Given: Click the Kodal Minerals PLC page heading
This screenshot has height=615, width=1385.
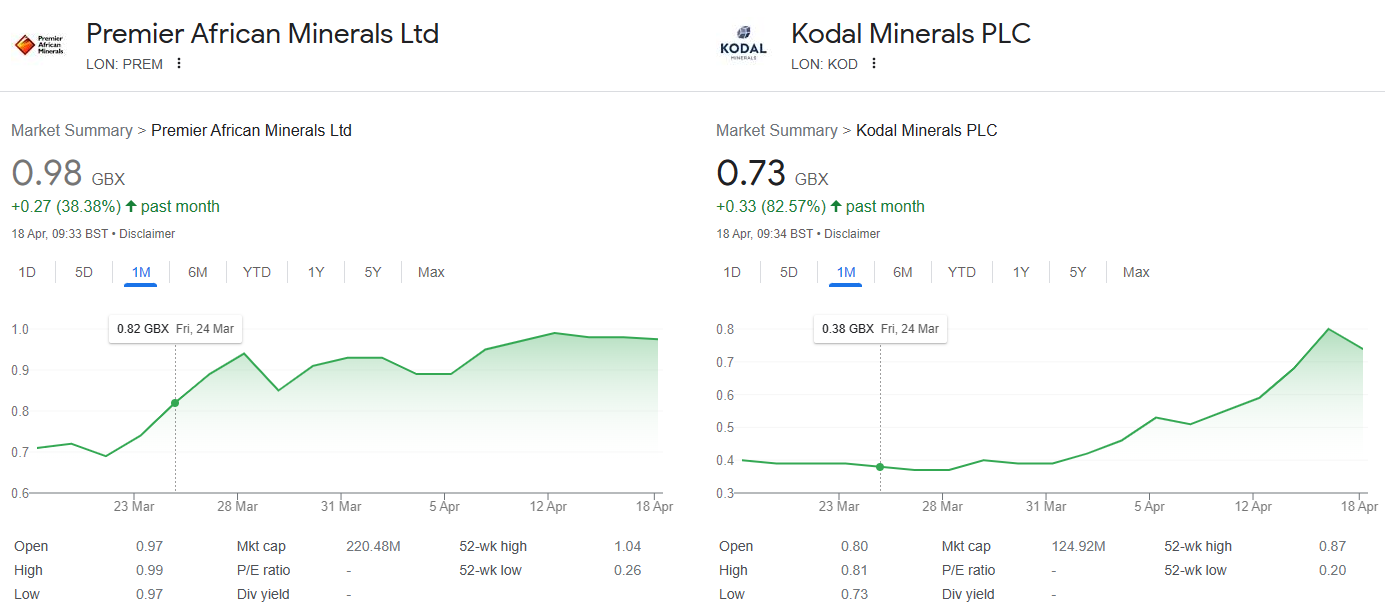Looking at the screenshot, I should [x=911, y=33].
